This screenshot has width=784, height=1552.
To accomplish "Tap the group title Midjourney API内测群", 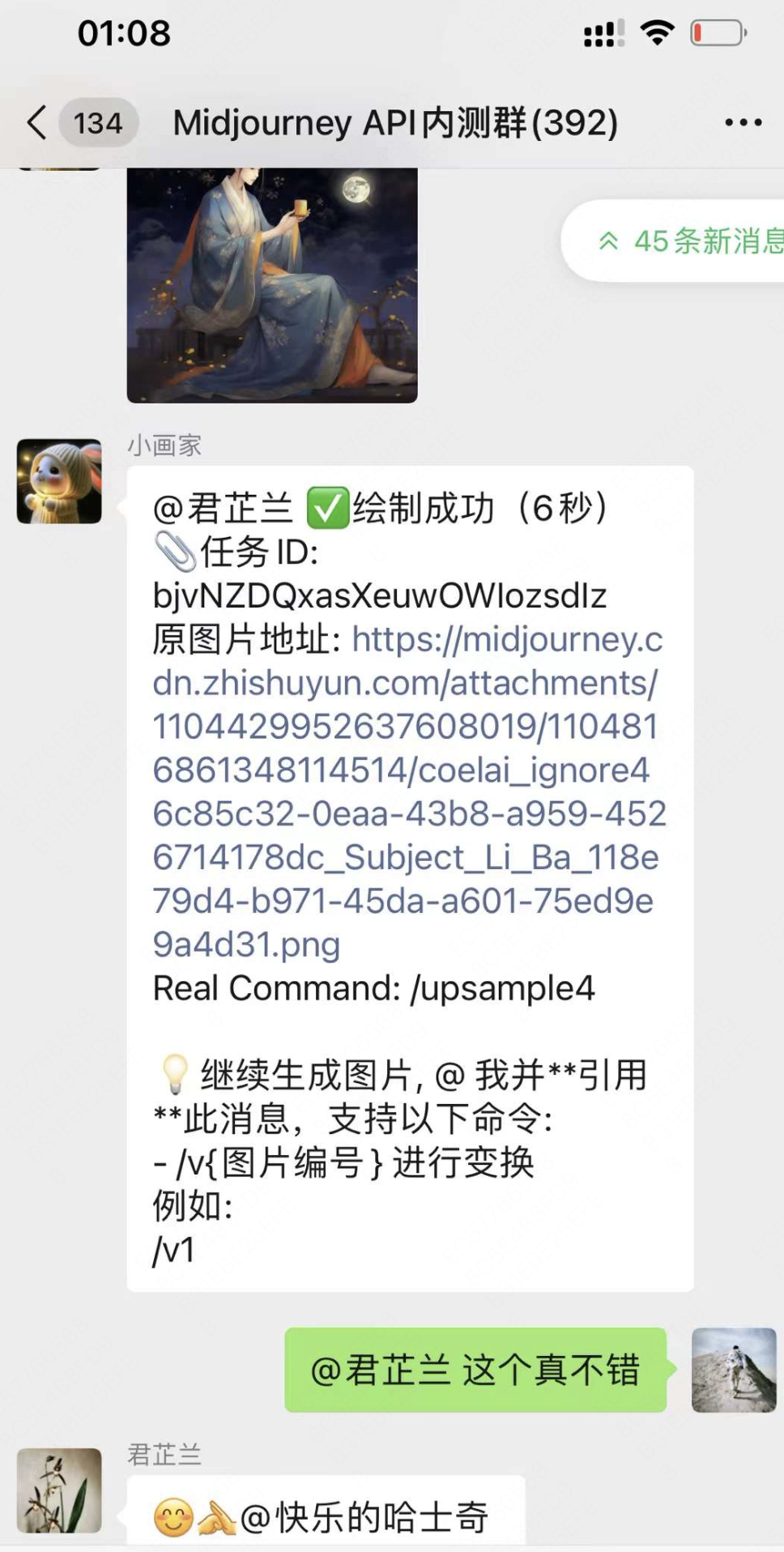I will (x=395, y=123).
